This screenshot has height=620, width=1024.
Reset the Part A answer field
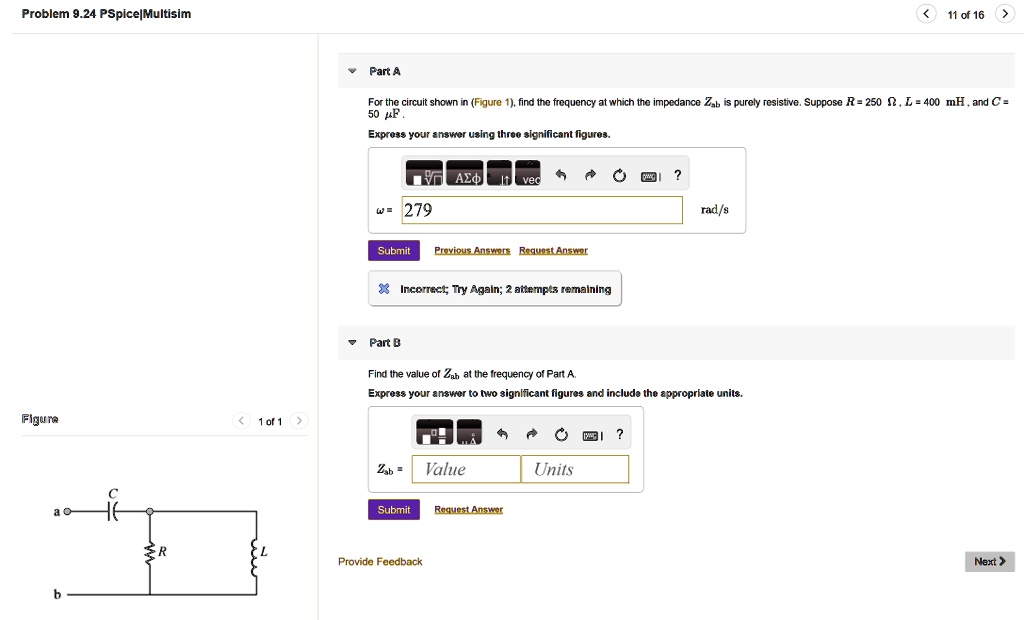[619, 177]
